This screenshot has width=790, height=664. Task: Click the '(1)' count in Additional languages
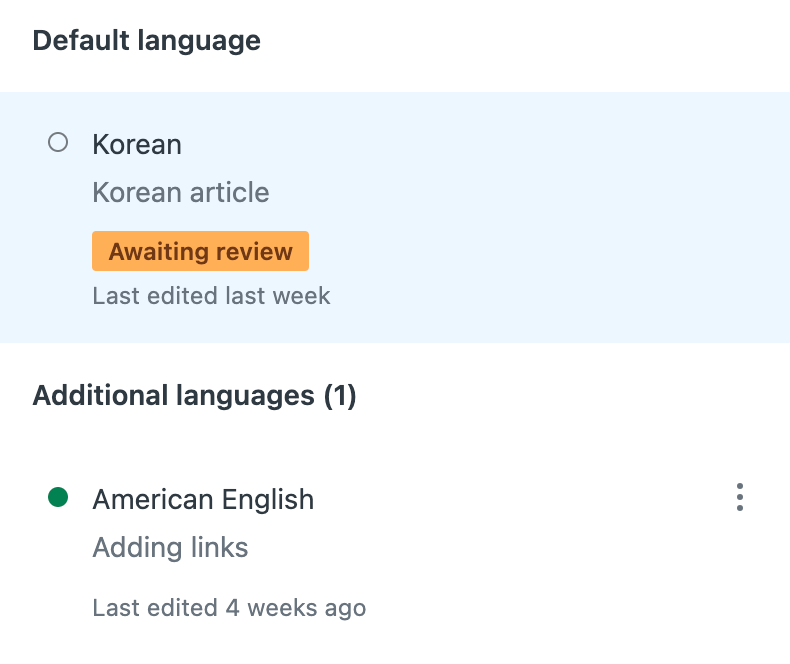340,396
